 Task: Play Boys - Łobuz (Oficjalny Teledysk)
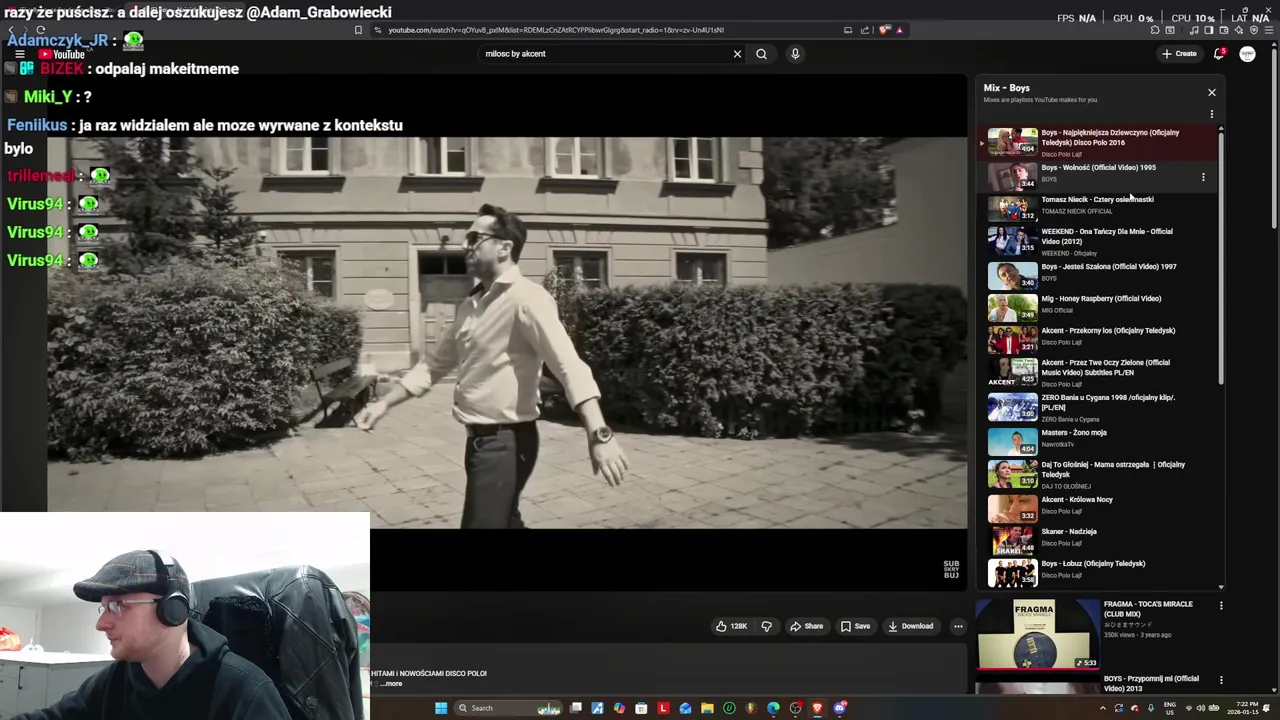click(x=1097, y=571)
